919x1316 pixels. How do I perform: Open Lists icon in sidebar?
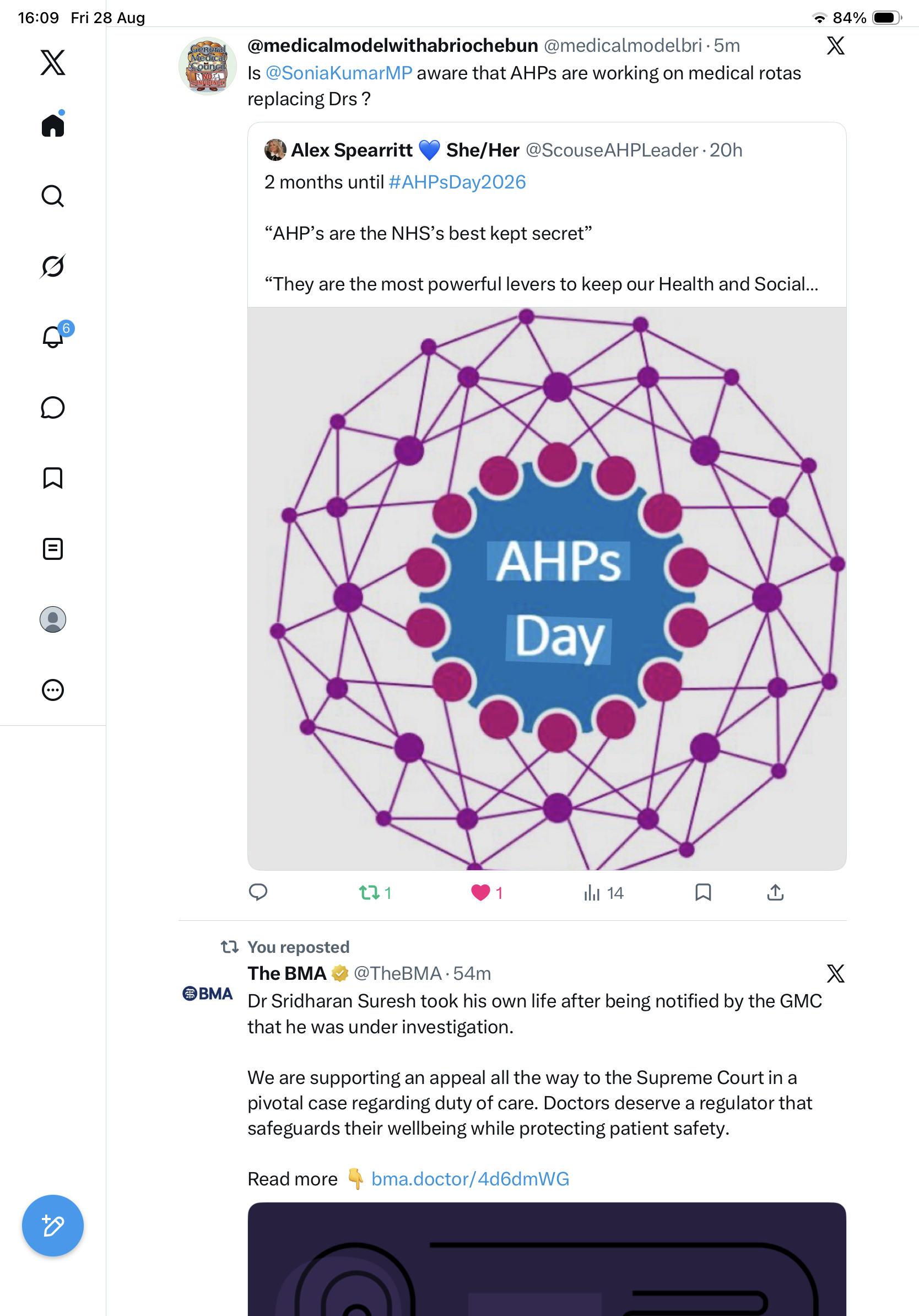click(x=53, y=548)
